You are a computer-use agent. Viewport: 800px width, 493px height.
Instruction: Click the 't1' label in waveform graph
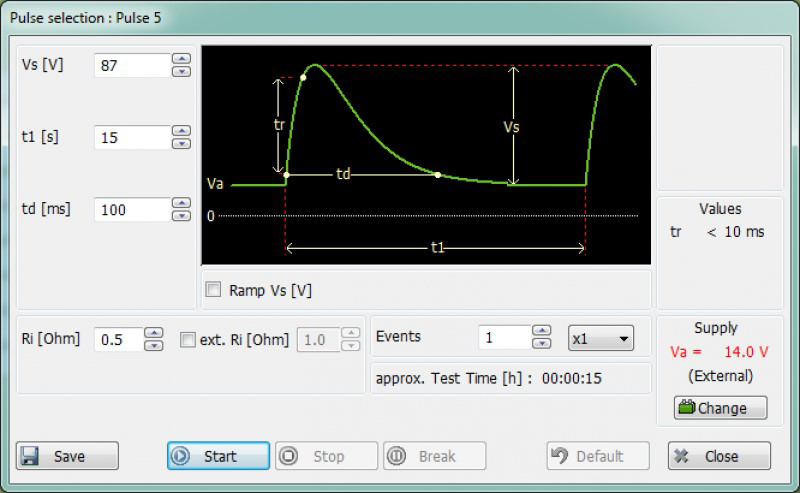pos(438,248)
